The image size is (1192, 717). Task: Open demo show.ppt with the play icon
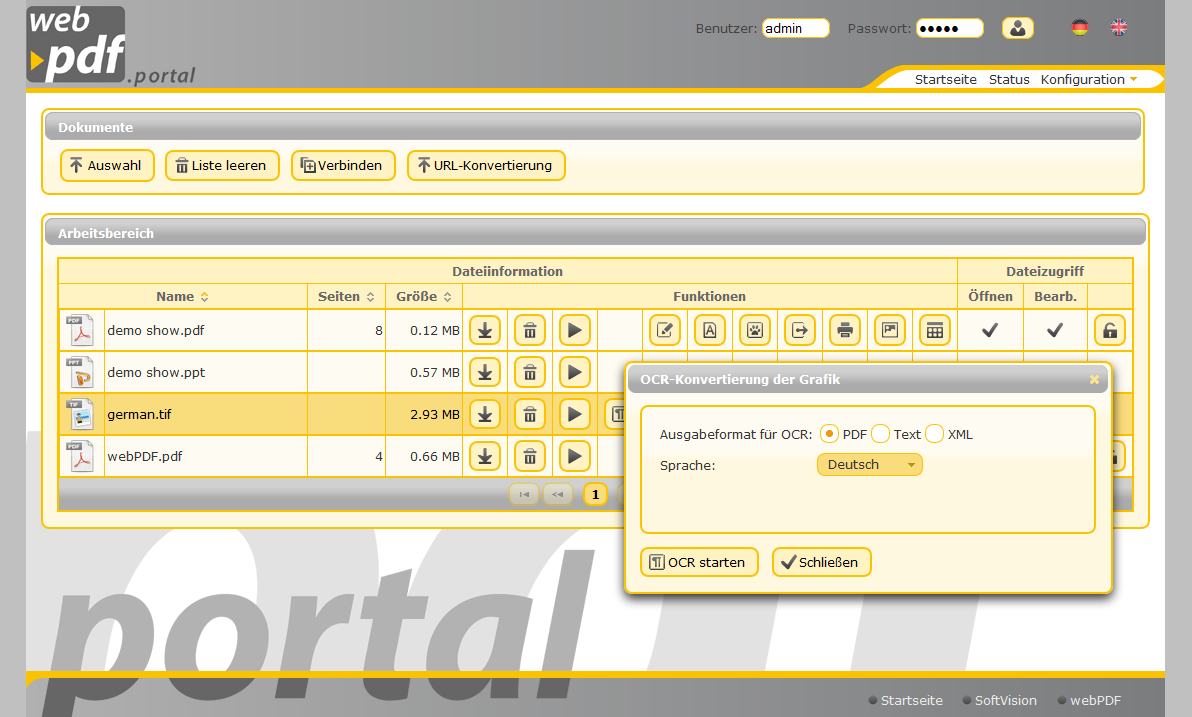[x=575, y=371]
